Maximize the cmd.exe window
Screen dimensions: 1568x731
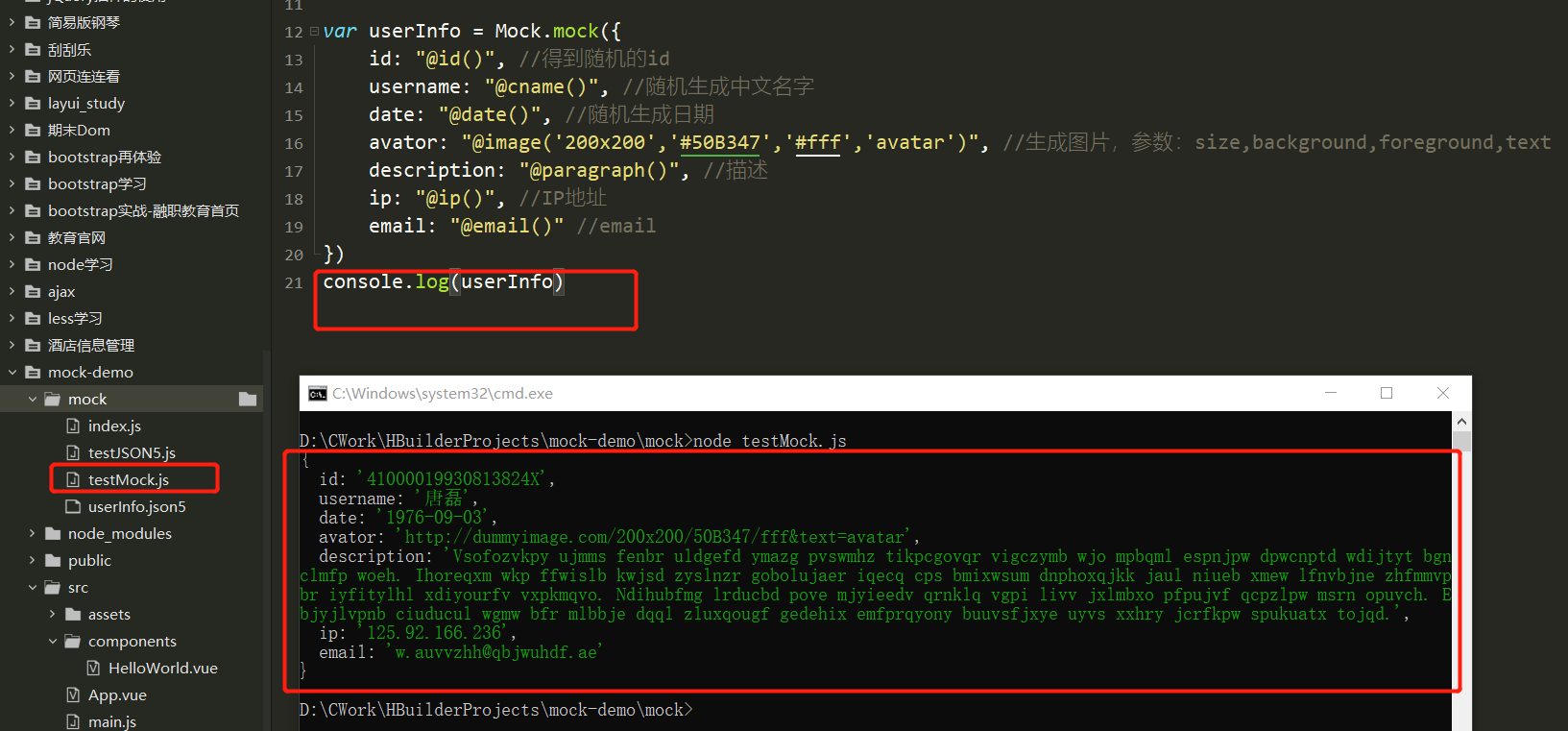[x=1387, y=393]
